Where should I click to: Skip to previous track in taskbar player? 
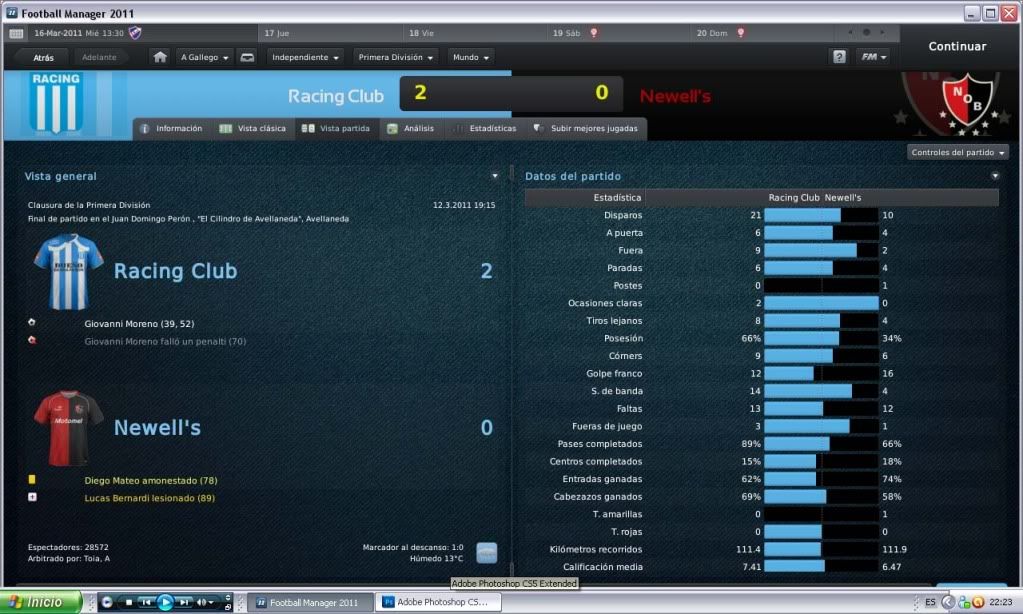[146, 602]
